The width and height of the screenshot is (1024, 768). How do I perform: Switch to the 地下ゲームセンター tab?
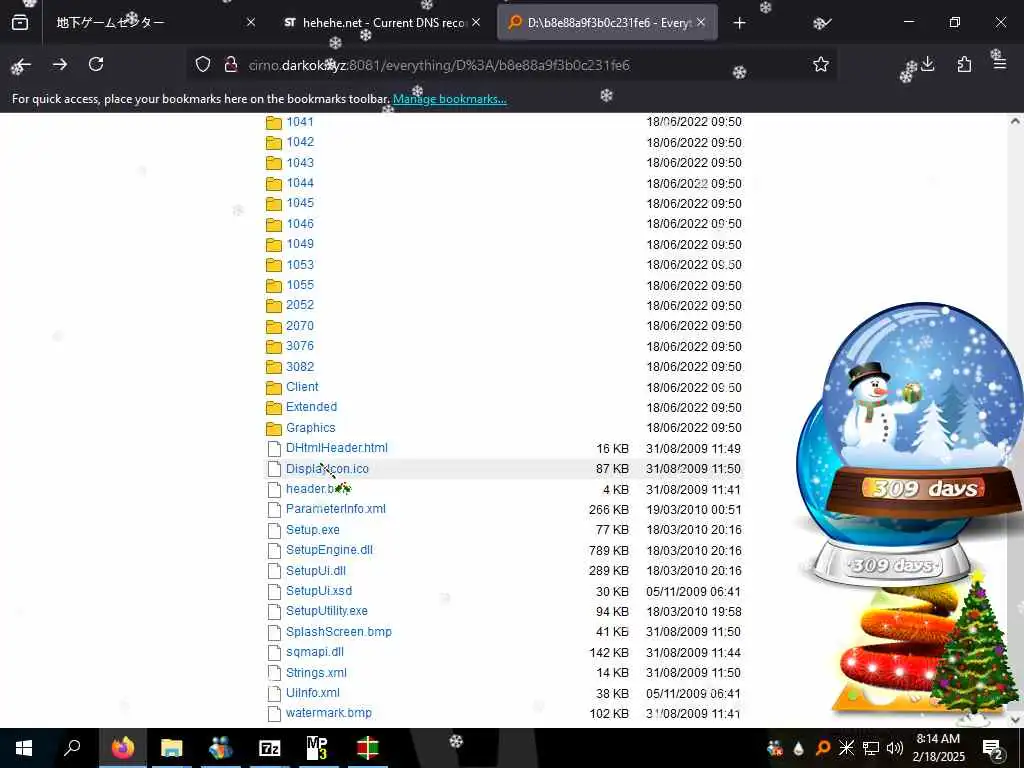coord(153,22)
